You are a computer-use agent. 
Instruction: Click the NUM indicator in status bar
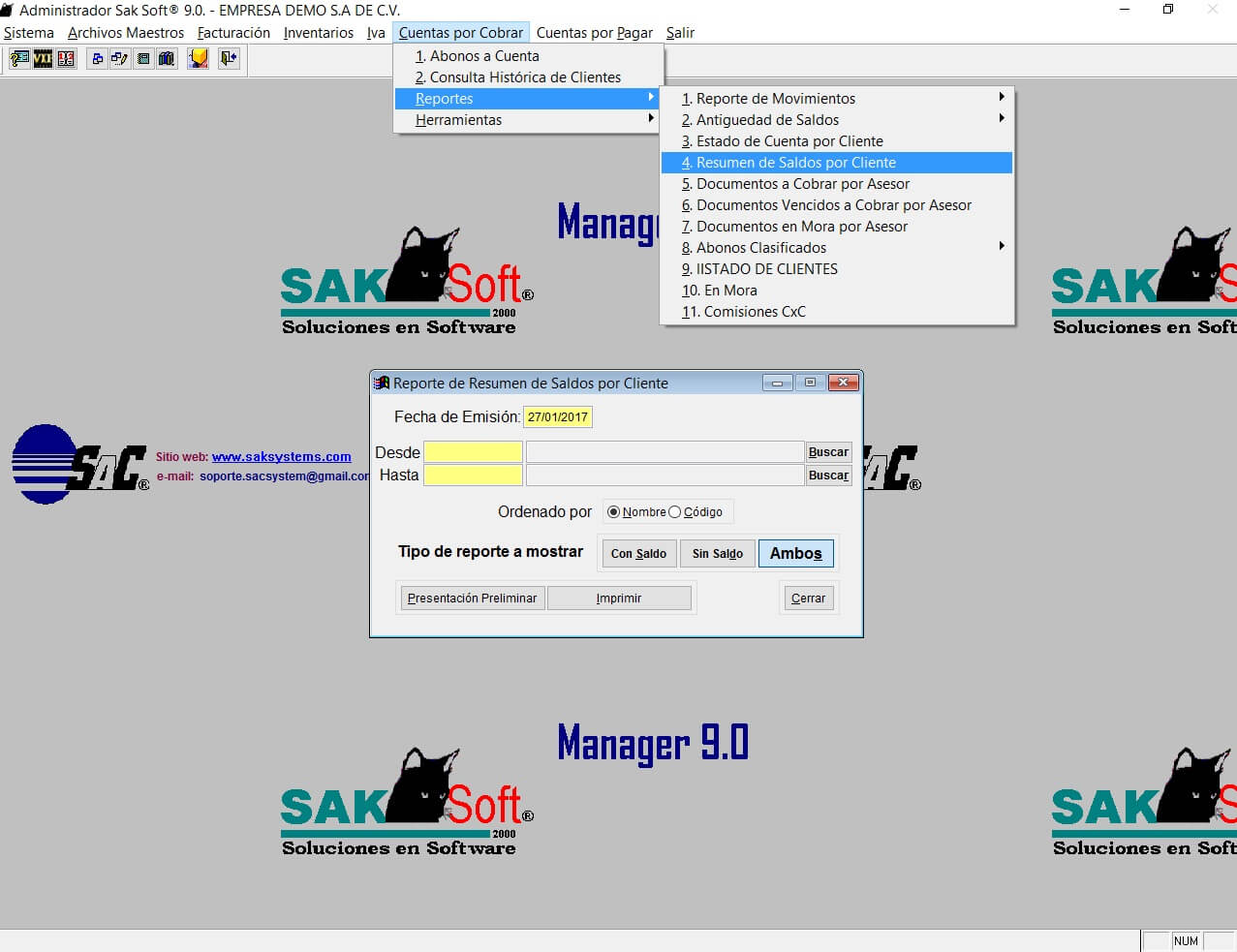pos(1186,941)
